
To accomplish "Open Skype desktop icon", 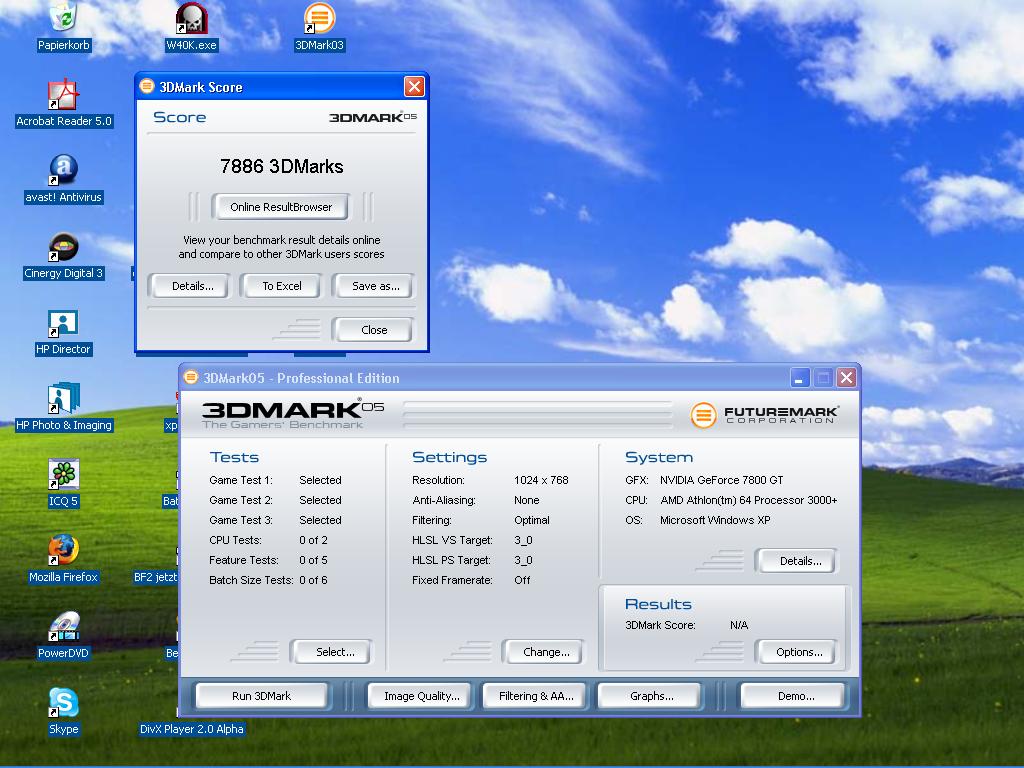I will (x=63, y=703).
